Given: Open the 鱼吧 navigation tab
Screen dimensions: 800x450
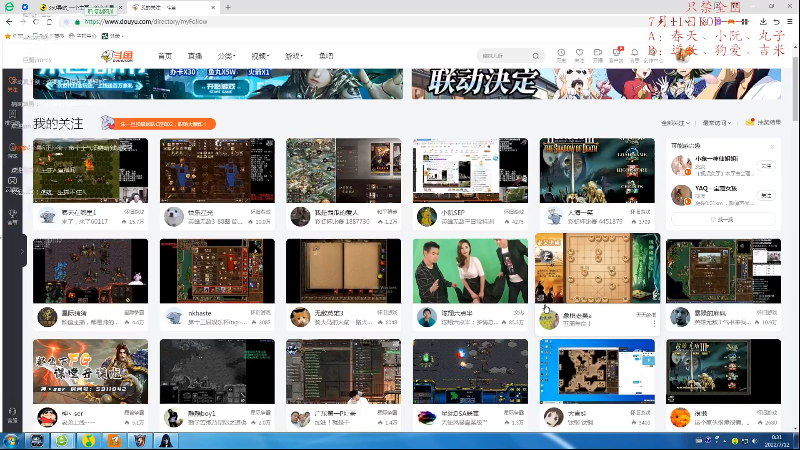Looking at the screenshot, I should pyautogui.click(x=326, y=56).
